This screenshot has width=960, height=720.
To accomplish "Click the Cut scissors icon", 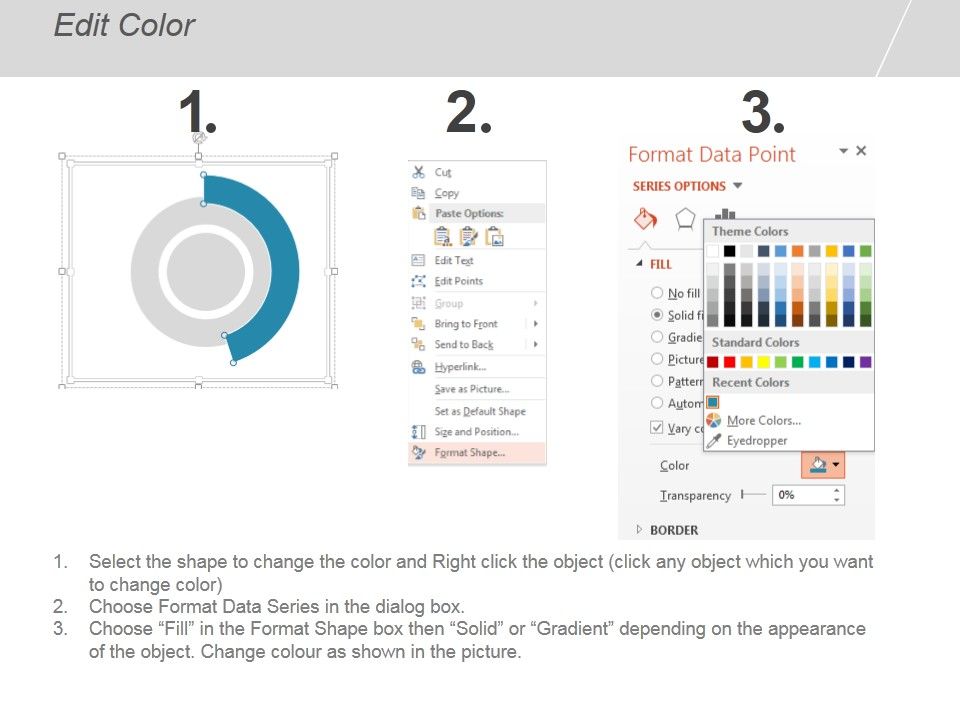I will pyautogui.click(x=418, y=172).
